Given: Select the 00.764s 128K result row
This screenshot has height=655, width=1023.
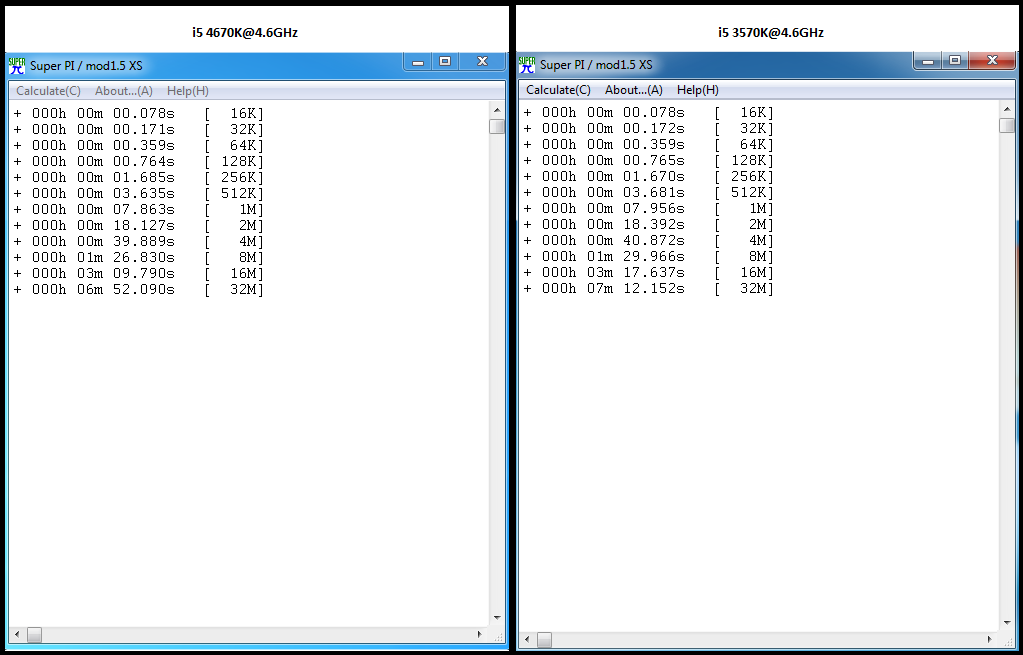Looking at the screenshot, I should 138,162.
